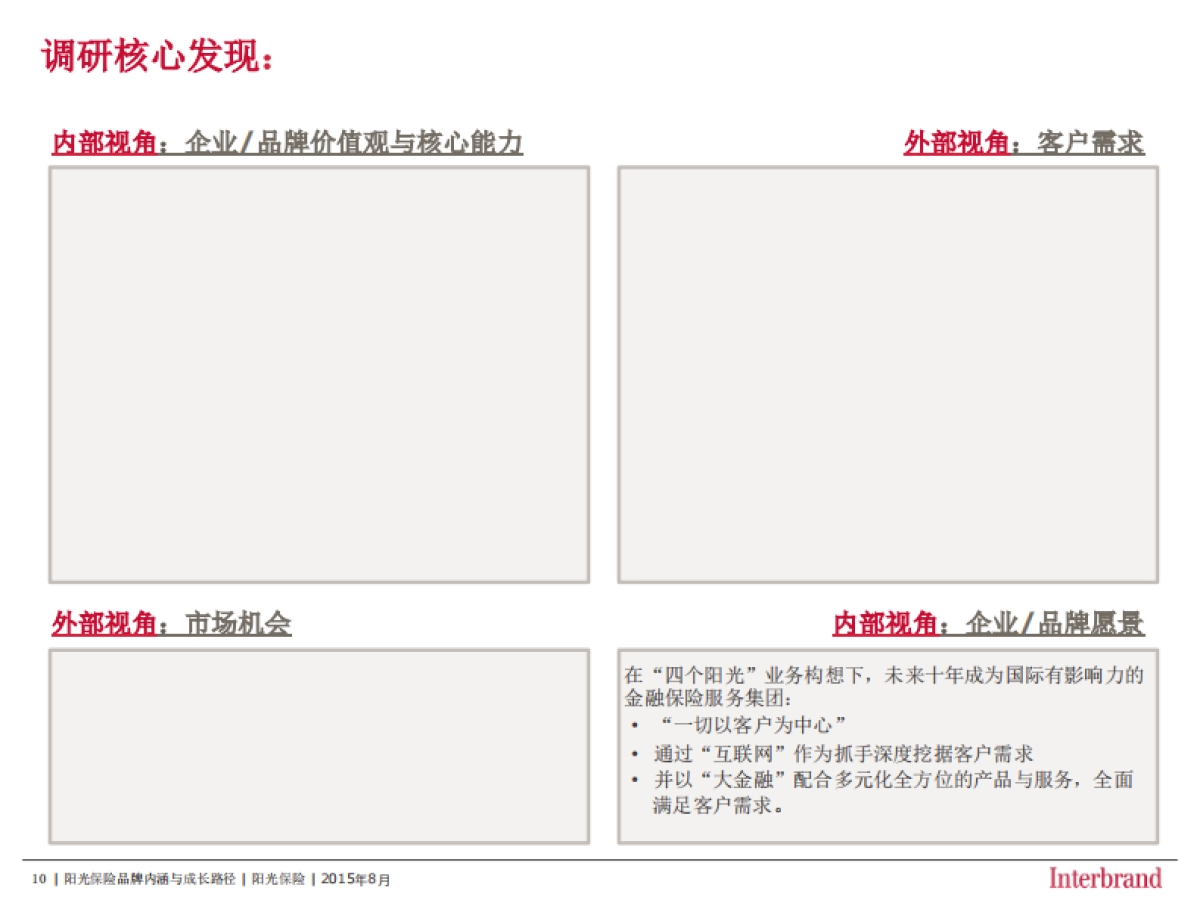The image size is (1200, 900).
Task: Click the vision box containing 金融保险服务集团 text
Action: coord(888,745)
